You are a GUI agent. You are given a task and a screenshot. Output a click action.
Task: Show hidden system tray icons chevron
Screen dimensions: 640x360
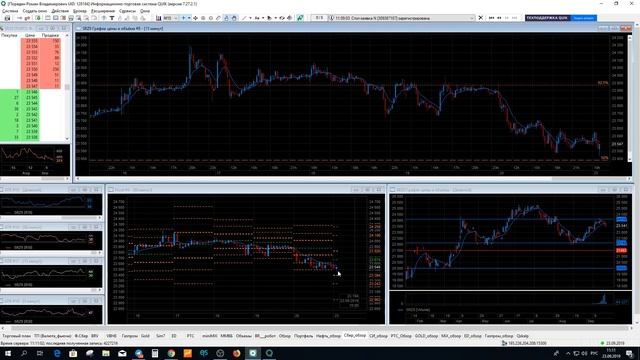pyautogui.click(x=568, y=353)
